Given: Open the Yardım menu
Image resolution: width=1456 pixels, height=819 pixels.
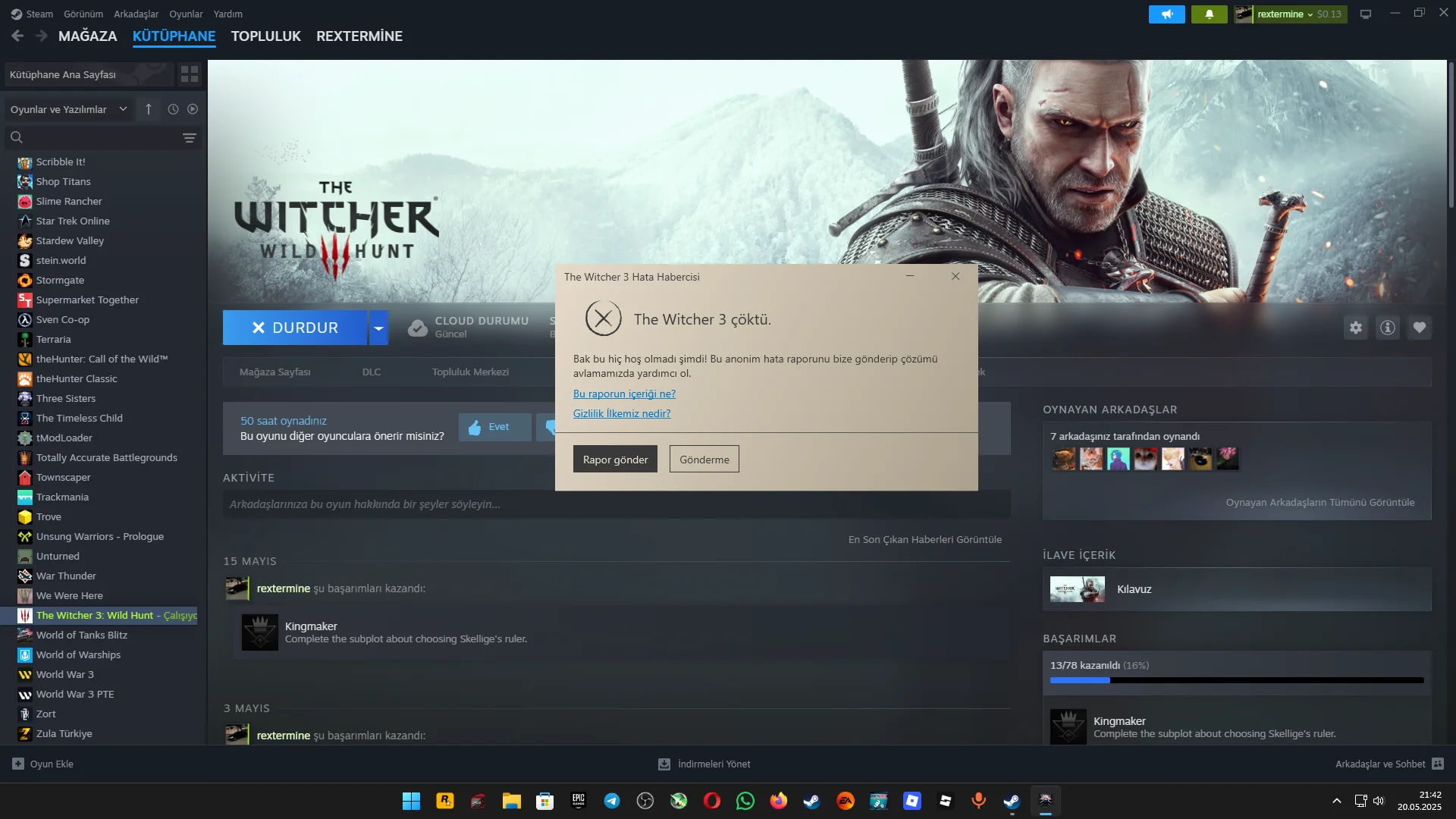Looking at the screenshot, I should [228, 14].
